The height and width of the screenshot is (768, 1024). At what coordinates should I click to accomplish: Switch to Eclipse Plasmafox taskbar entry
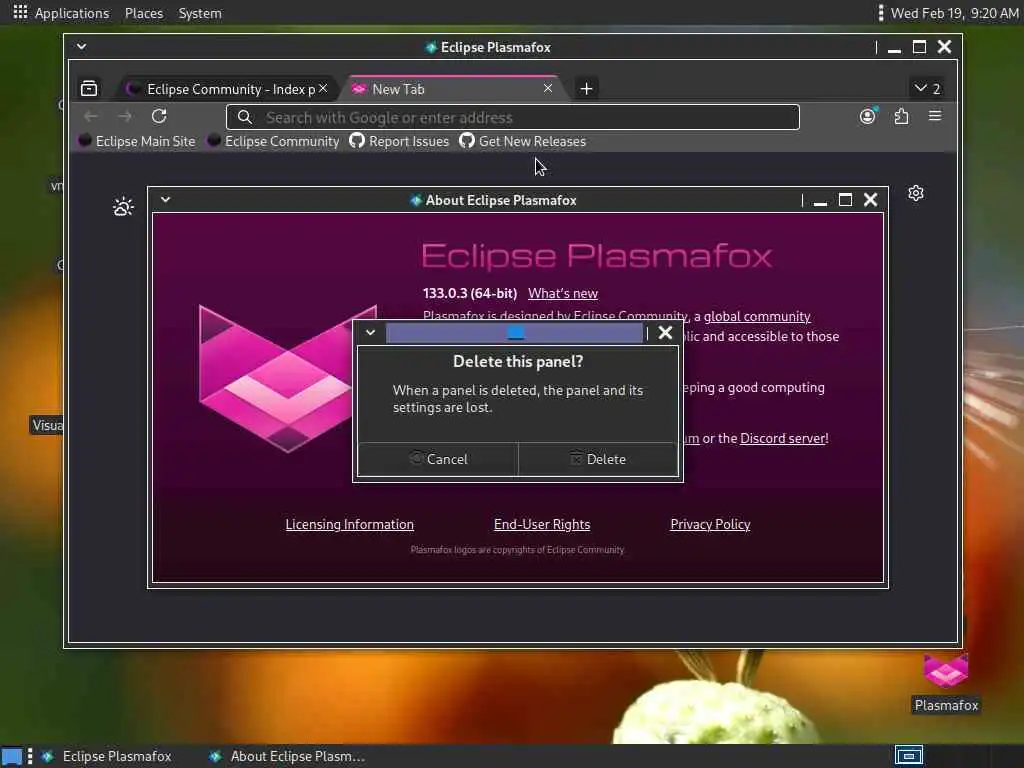[x=108, y=756]
